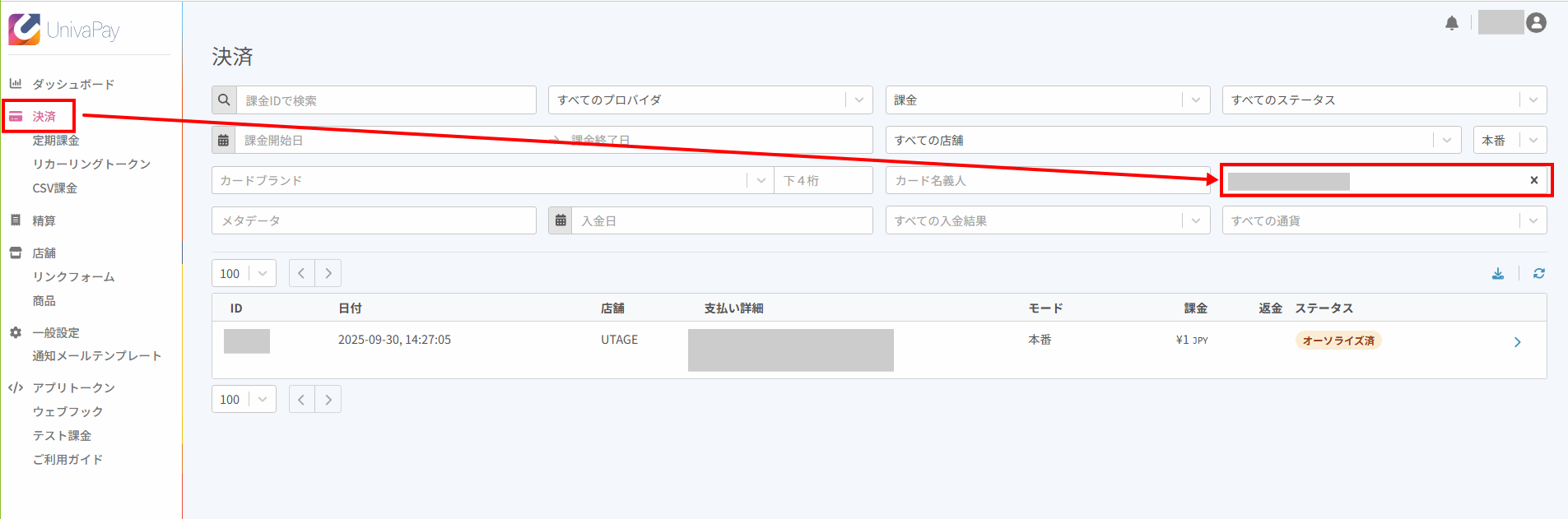Go to previous page in bottom pager
This screenshot has width=1568, height=519.
(301, 399)
